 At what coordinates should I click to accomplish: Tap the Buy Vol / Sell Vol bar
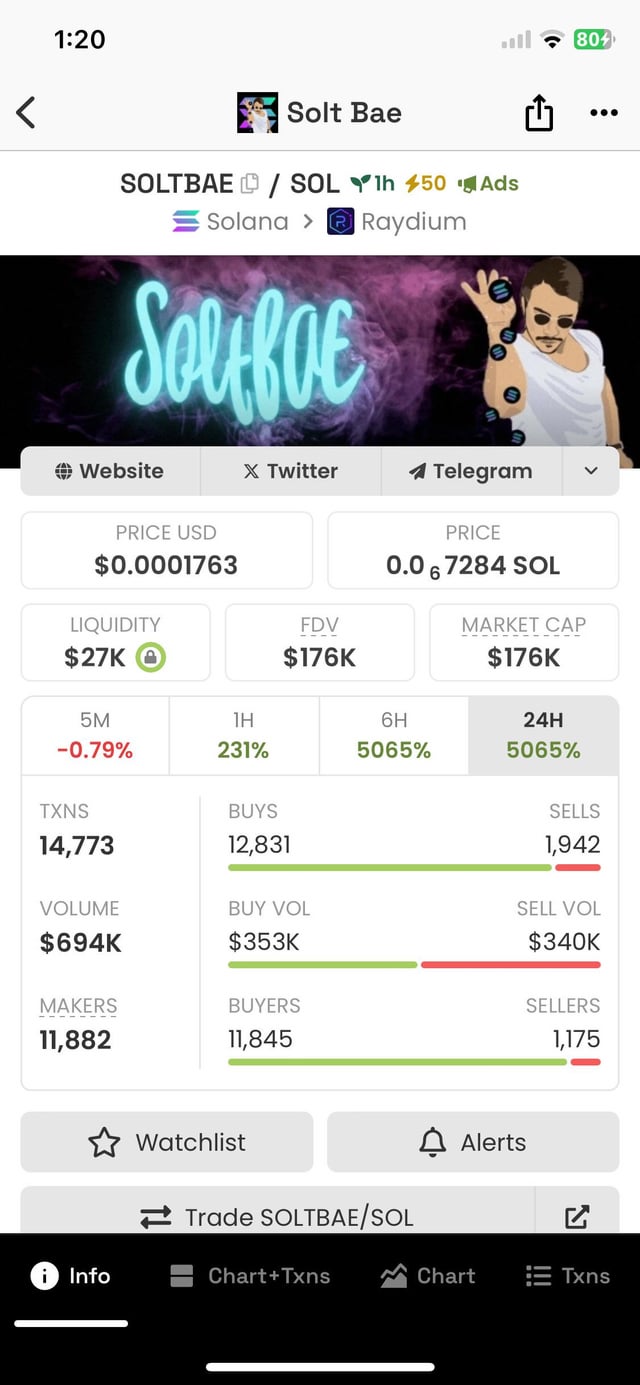414,965
